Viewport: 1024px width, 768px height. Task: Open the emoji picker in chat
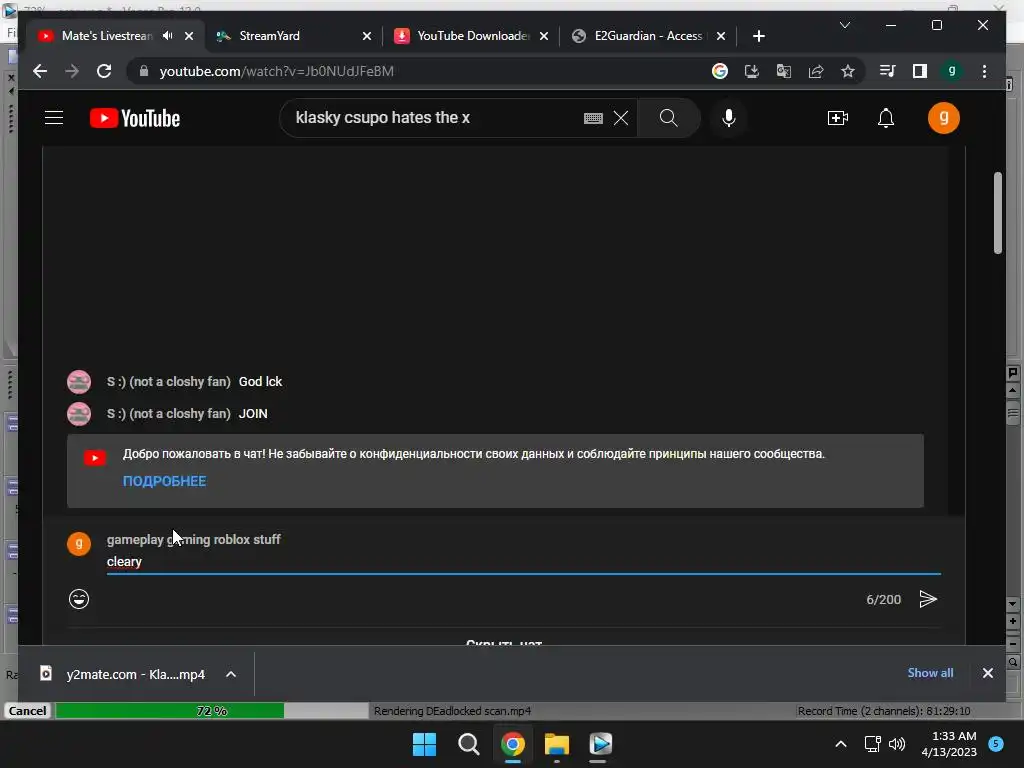[79, 599]
